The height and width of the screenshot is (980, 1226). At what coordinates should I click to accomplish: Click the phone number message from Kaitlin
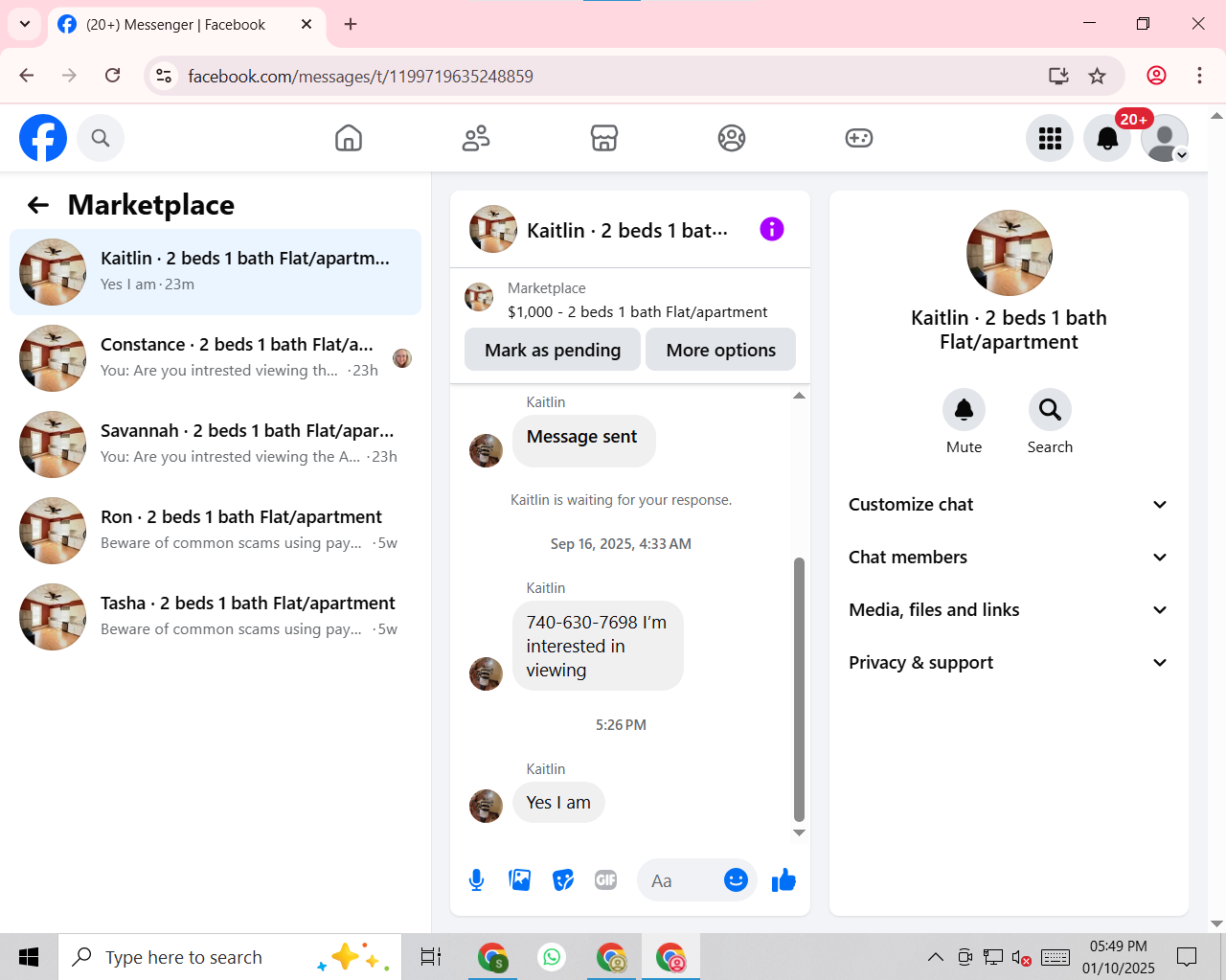[598, 647]
